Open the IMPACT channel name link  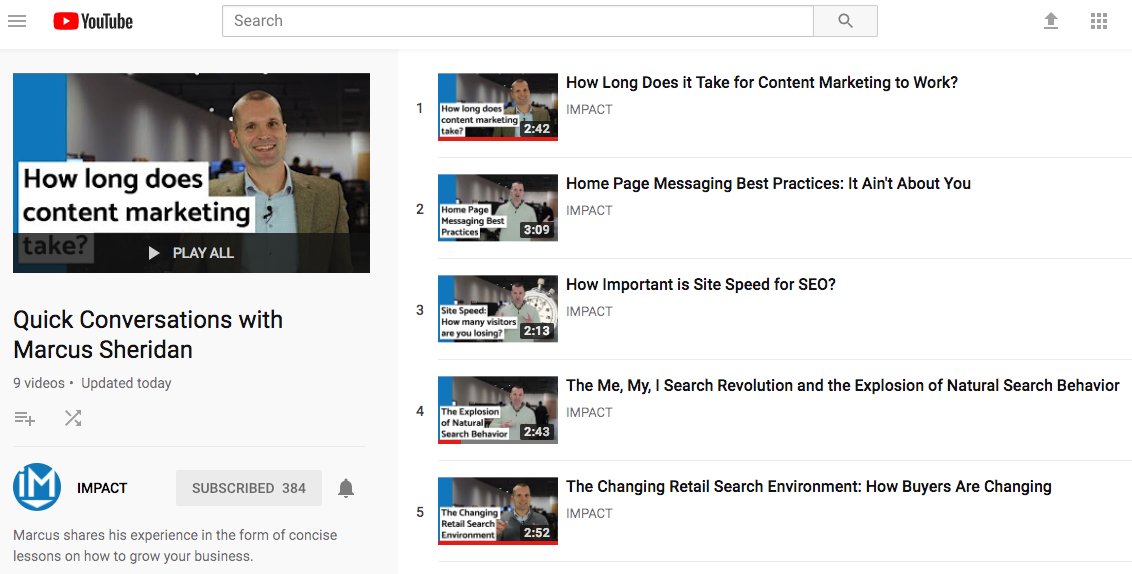click(102, 488)
